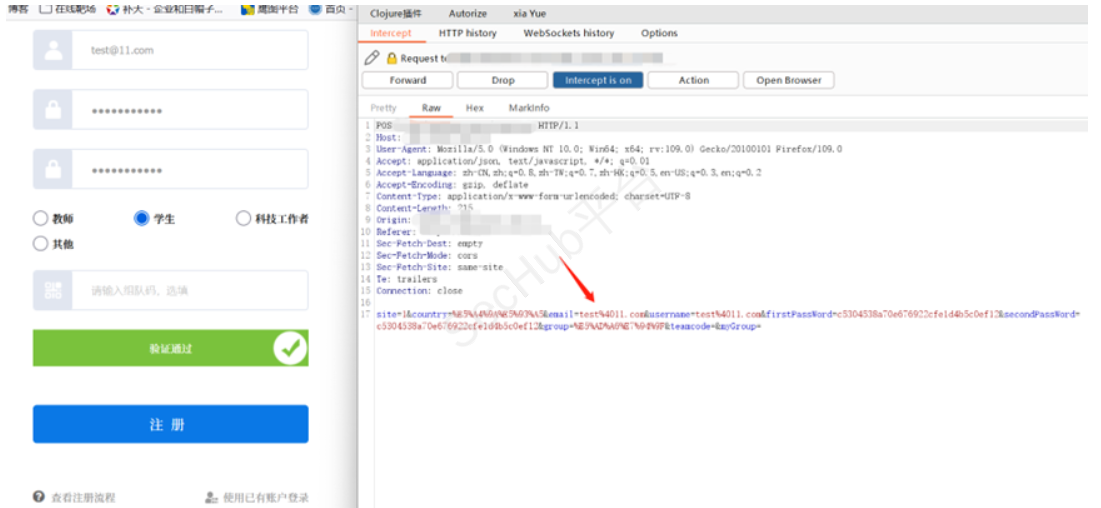Select the 科技工作者 radio button
Image resolution: width=1101 pixels, height=508 pixels.
point(243,218)
